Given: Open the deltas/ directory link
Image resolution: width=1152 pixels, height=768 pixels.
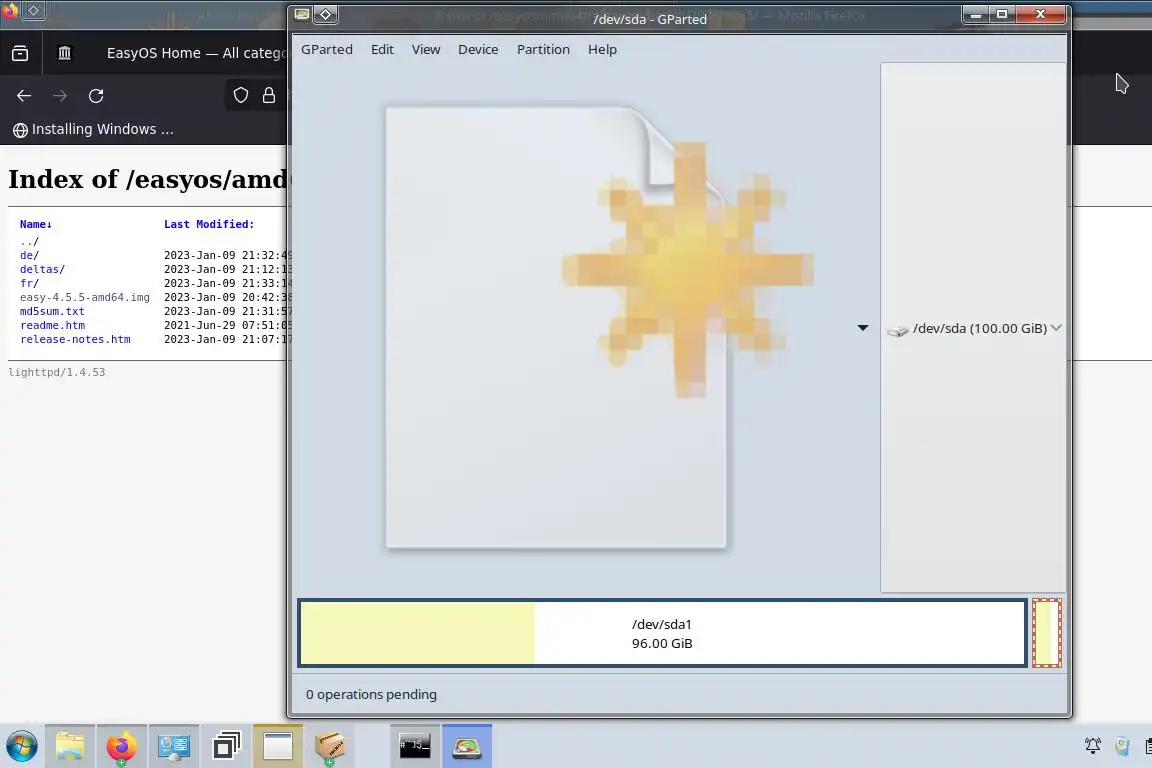Looking at the screenshot, I should coord(42,269).
